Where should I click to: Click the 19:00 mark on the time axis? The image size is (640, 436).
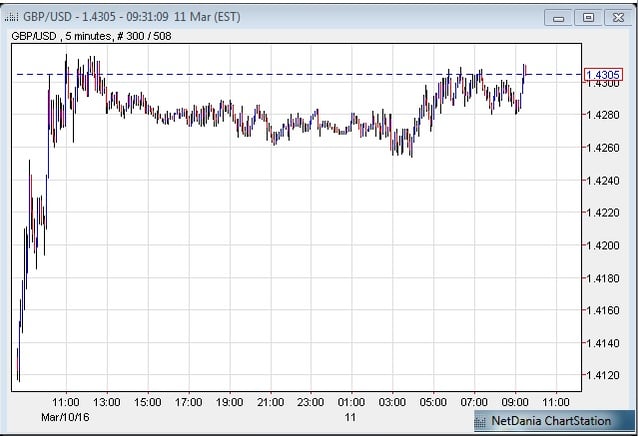(230, 401)
